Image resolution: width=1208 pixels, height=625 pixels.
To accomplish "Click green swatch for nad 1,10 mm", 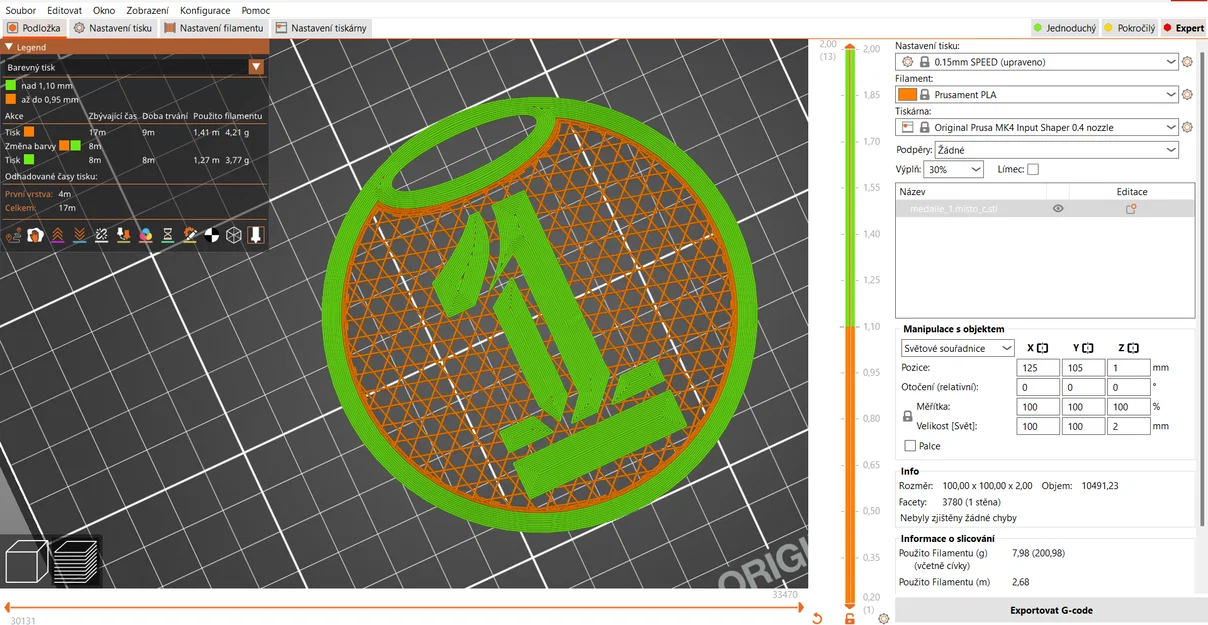I will pos(11,86).
